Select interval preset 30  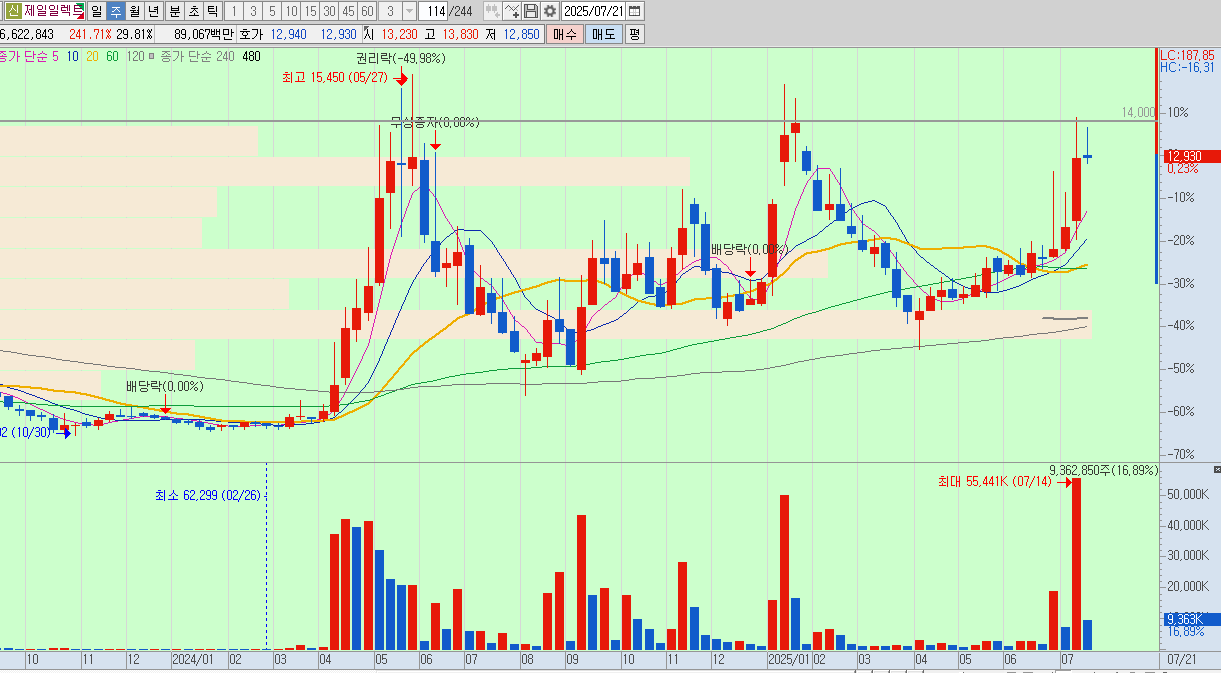329,11
